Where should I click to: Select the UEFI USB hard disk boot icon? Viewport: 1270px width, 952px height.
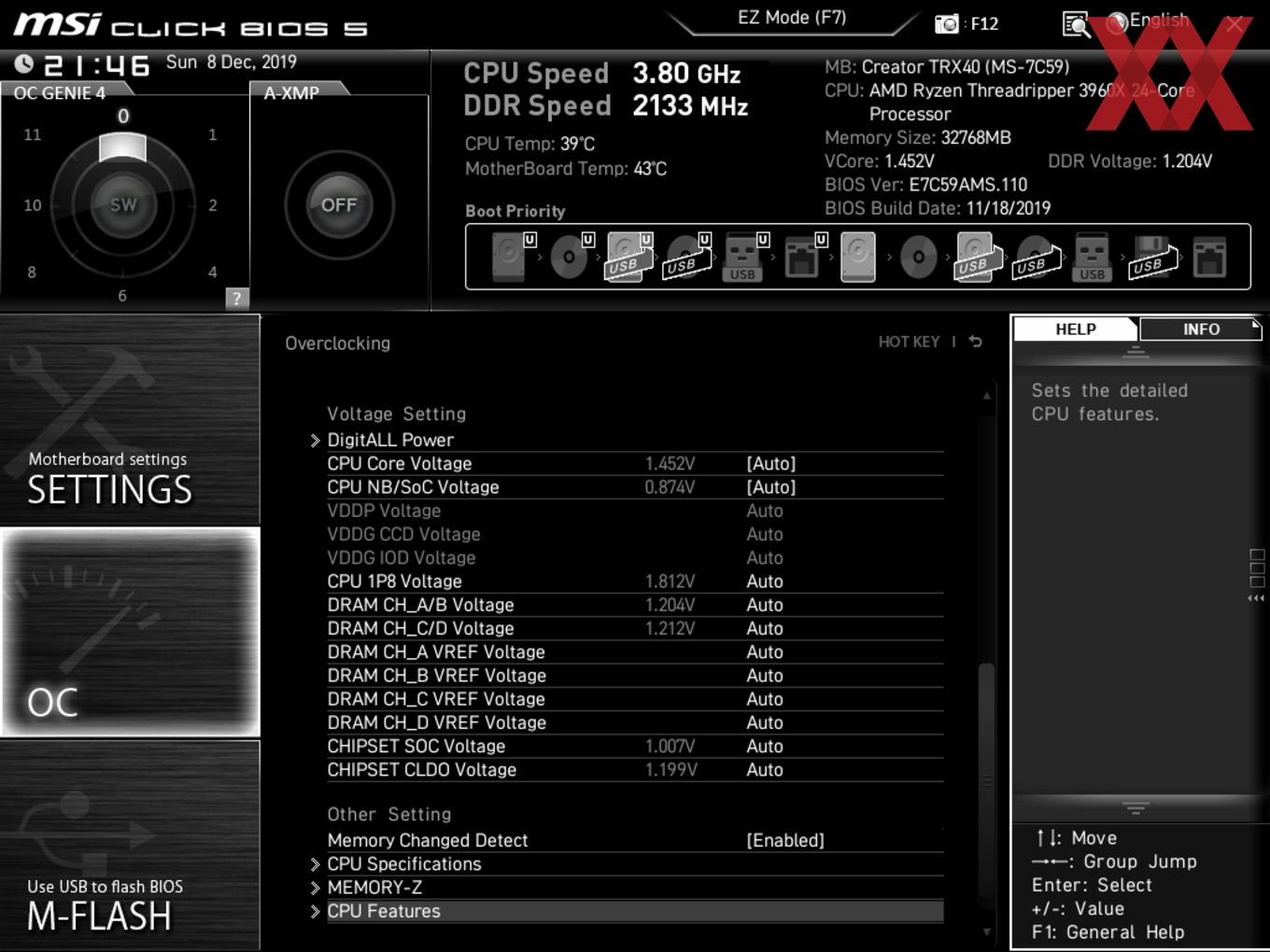[x=628, y=257]
